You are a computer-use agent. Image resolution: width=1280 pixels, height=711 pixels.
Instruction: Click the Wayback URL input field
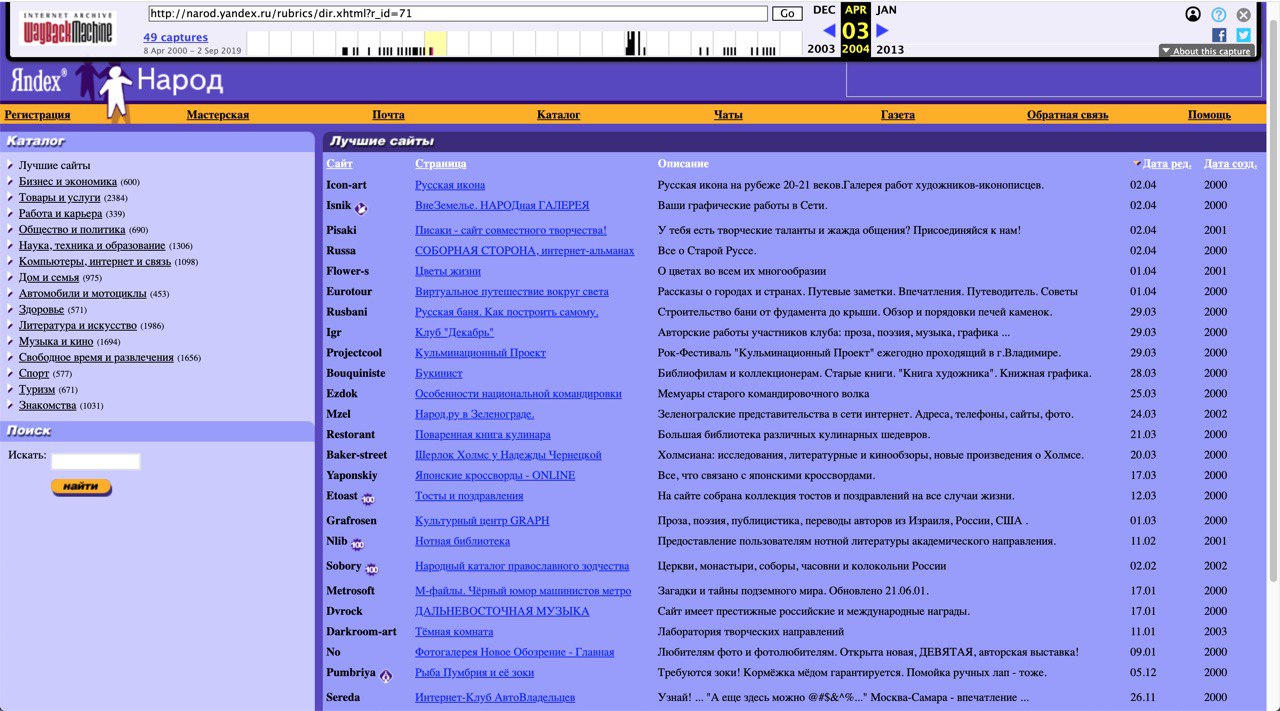pos(458,13)
